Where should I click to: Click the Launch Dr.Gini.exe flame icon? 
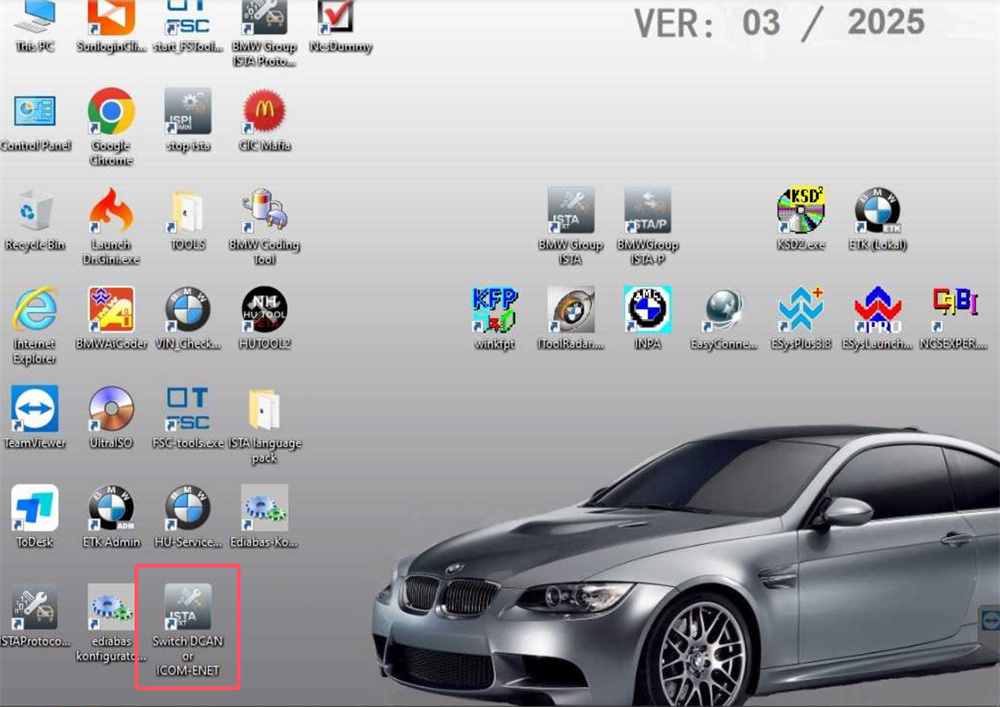click(x=111, y=210)
